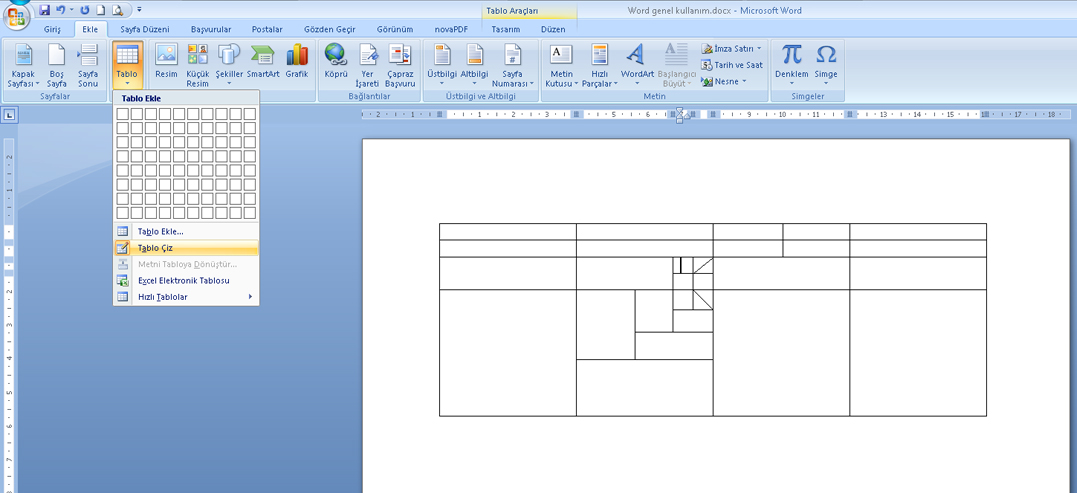Open the Küçük Resim clip art pane
Screen dimensions: 1077x493
click(x=198, y=66)
